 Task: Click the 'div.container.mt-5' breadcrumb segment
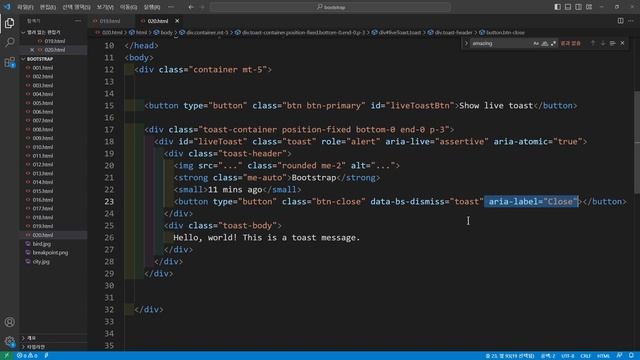(204, 33)
